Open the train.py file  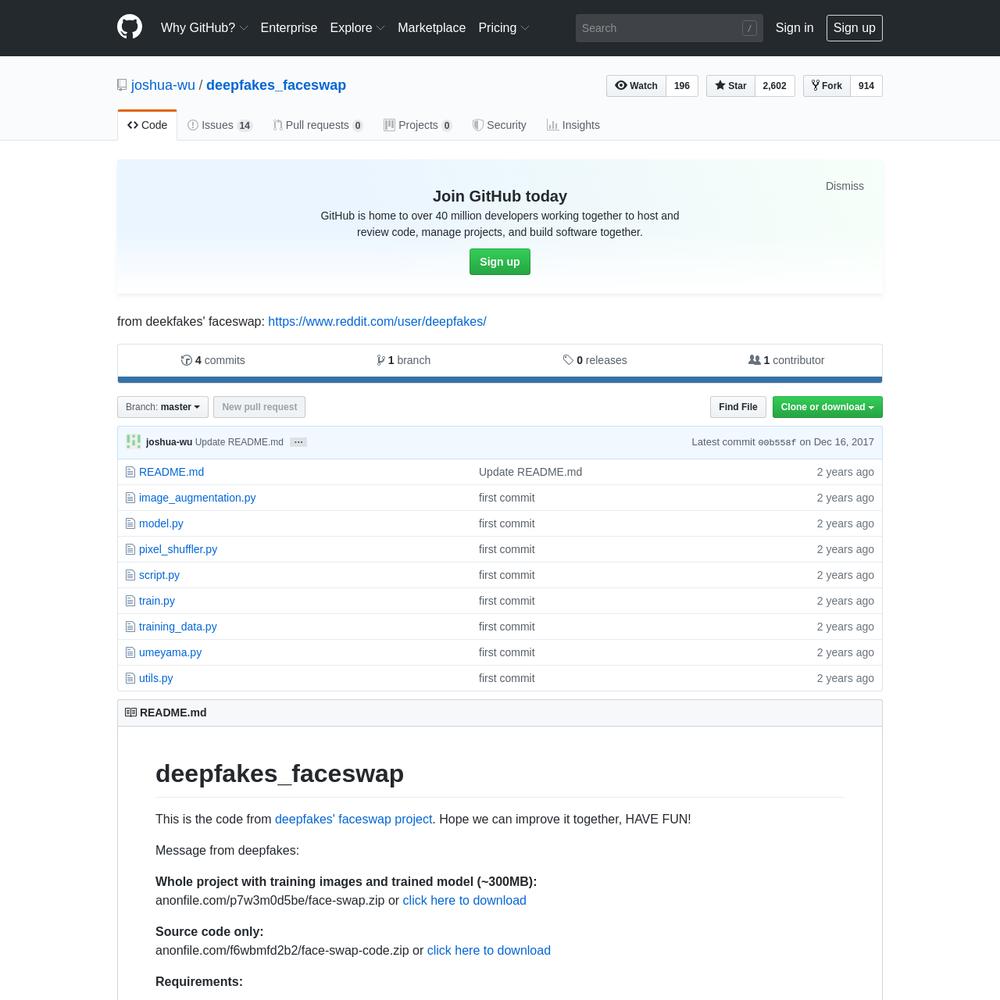[157, 601]
